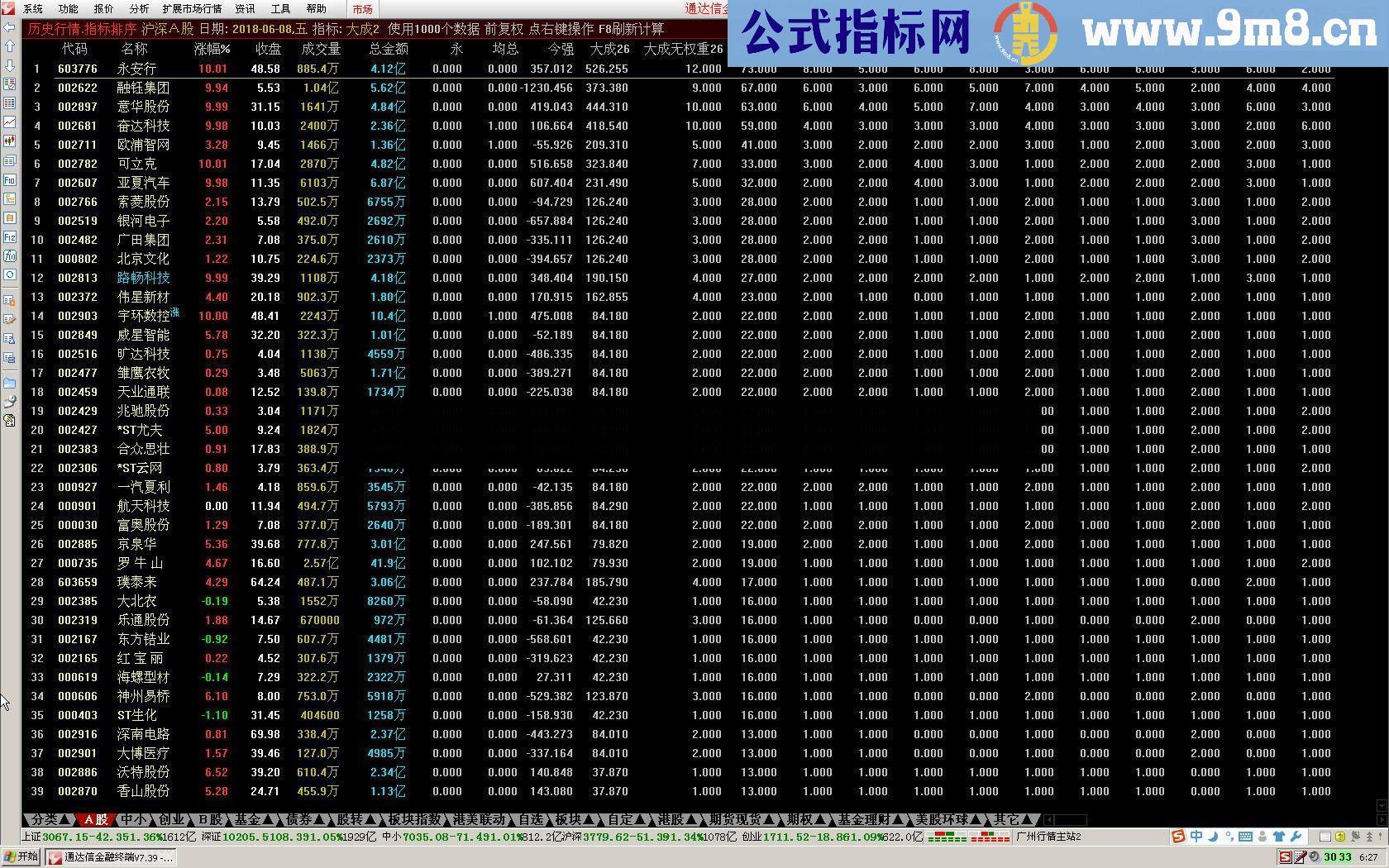Open the 报价 menu
Viewport: 1389px width, 868px height.
click(104, 9)
